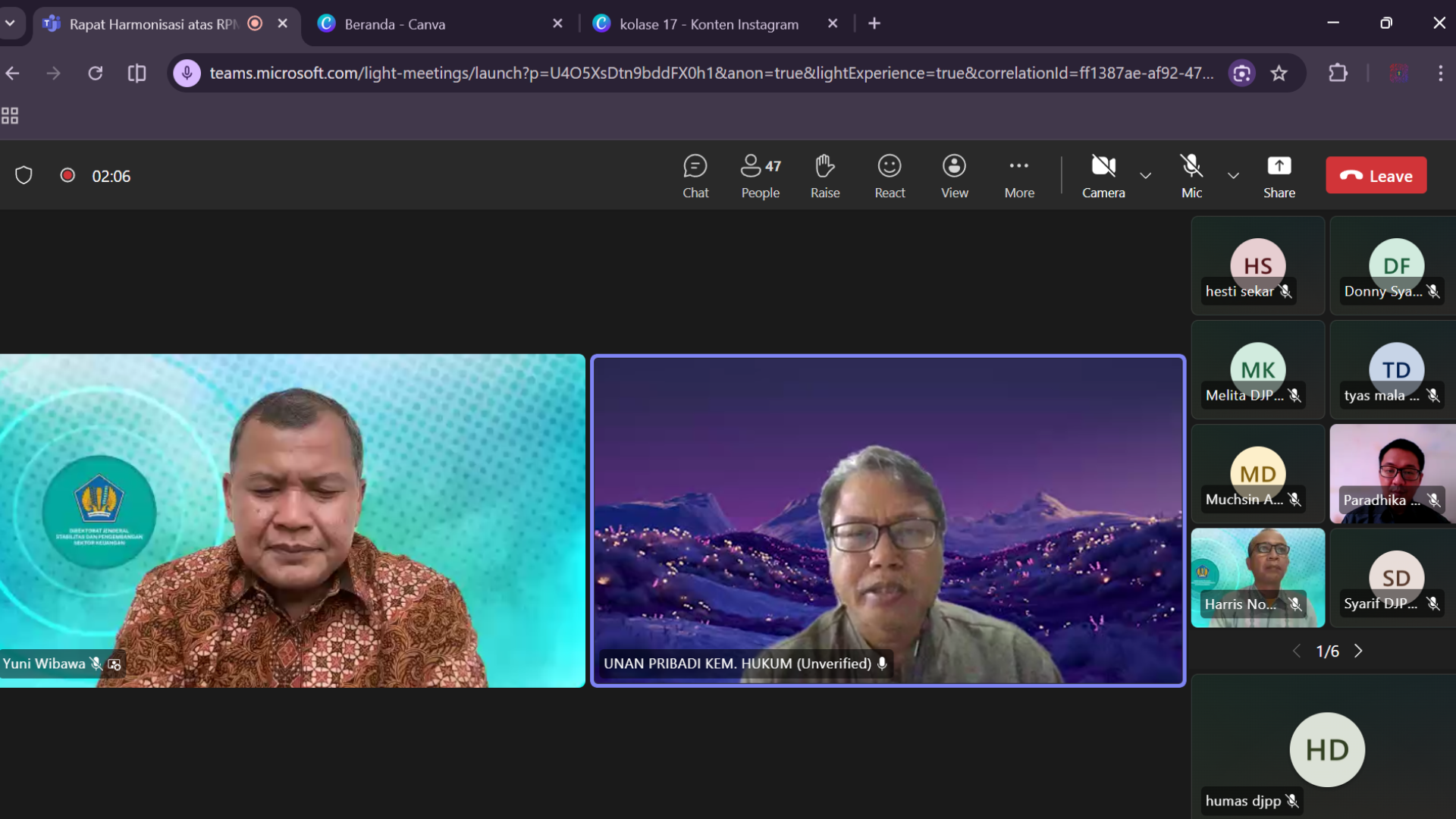
Task: Bookmark this page with the star
Action: [x=1279, y=74]
